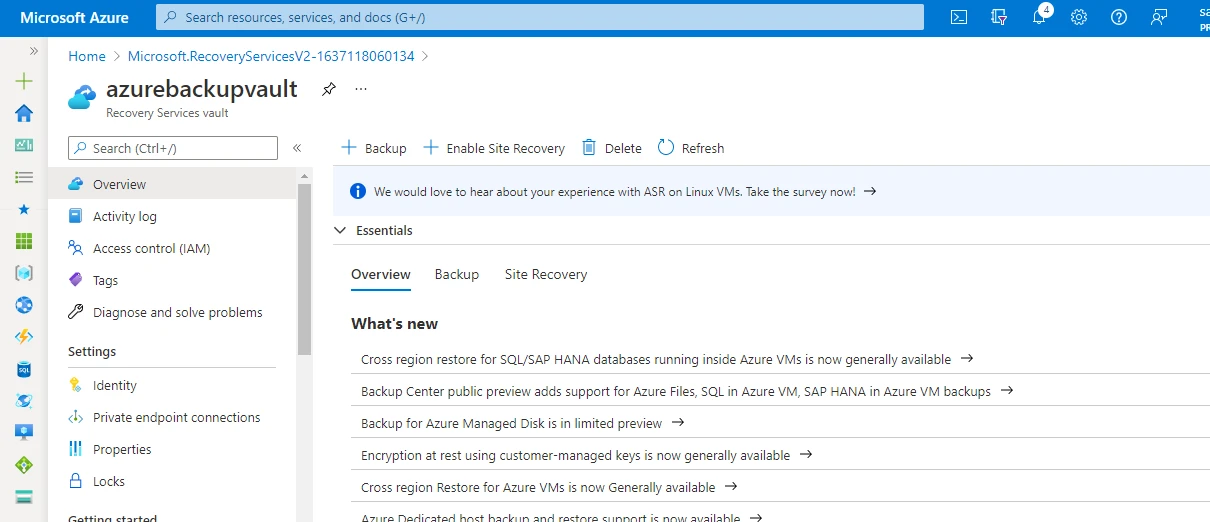Open Encryption at rest customer-managed keys news
1210x522 pixels.
click(586, 455)
